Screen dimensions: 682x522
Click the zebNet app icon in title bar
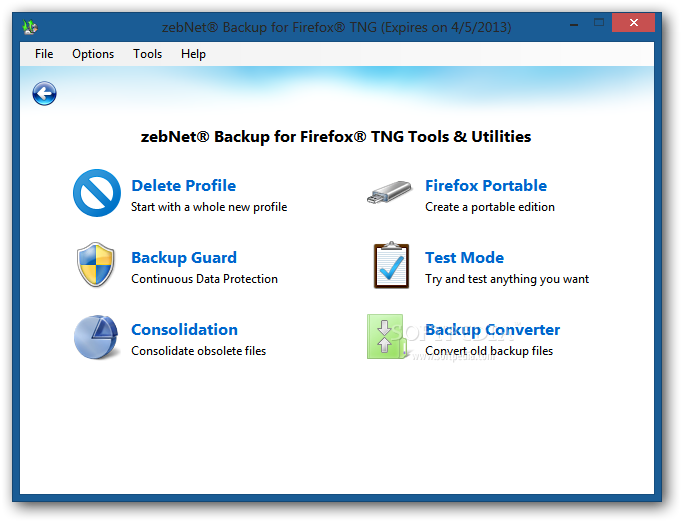30,27
